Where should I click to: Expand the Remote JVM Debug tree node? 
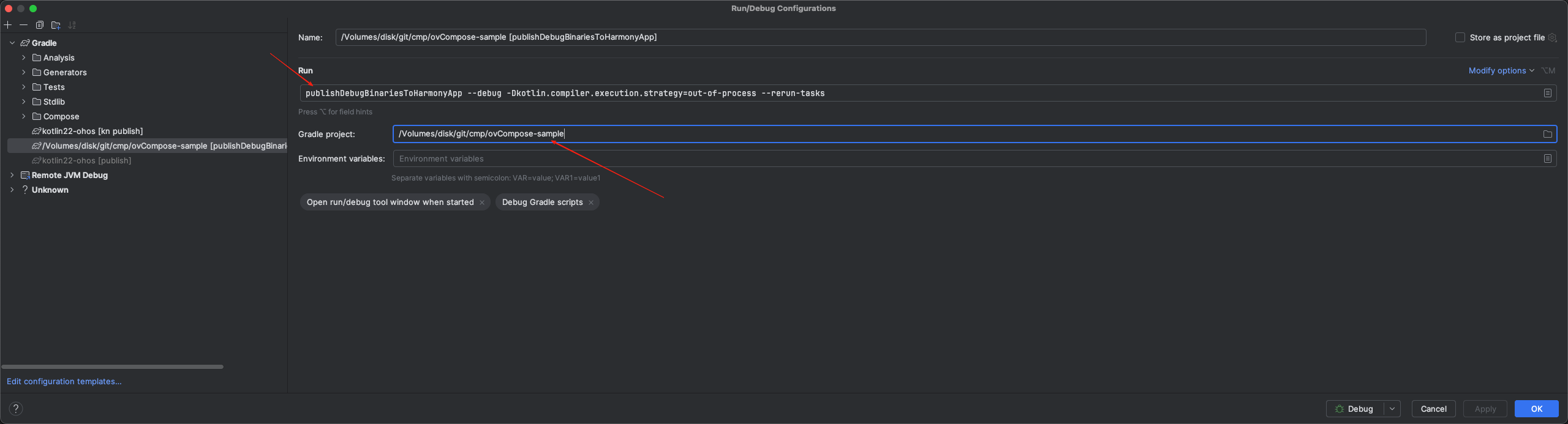(12, 175)
